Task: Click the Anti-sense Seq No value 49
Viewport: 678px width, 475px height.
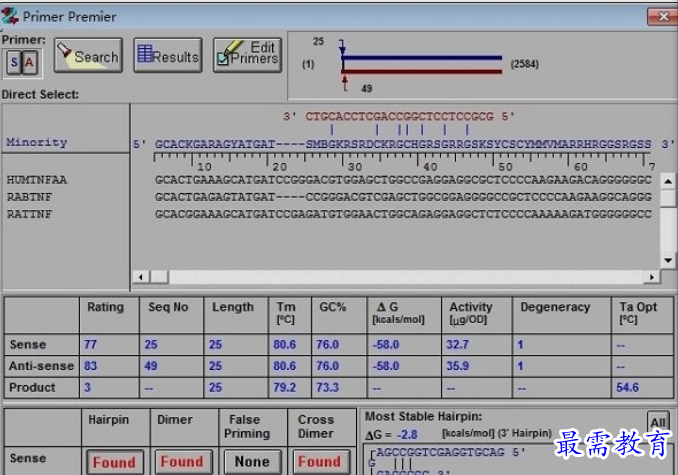Action: tap(150, 366)
